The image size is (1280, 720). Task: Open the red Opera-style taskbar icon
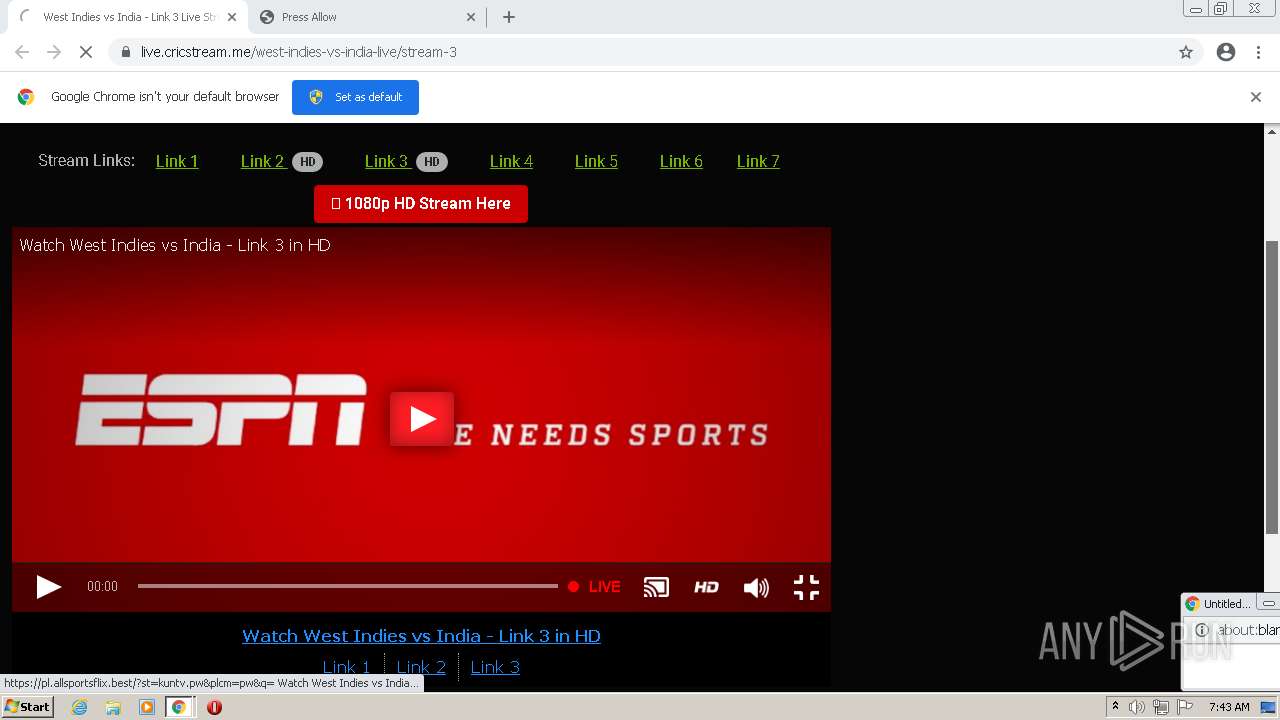(214, 707)
